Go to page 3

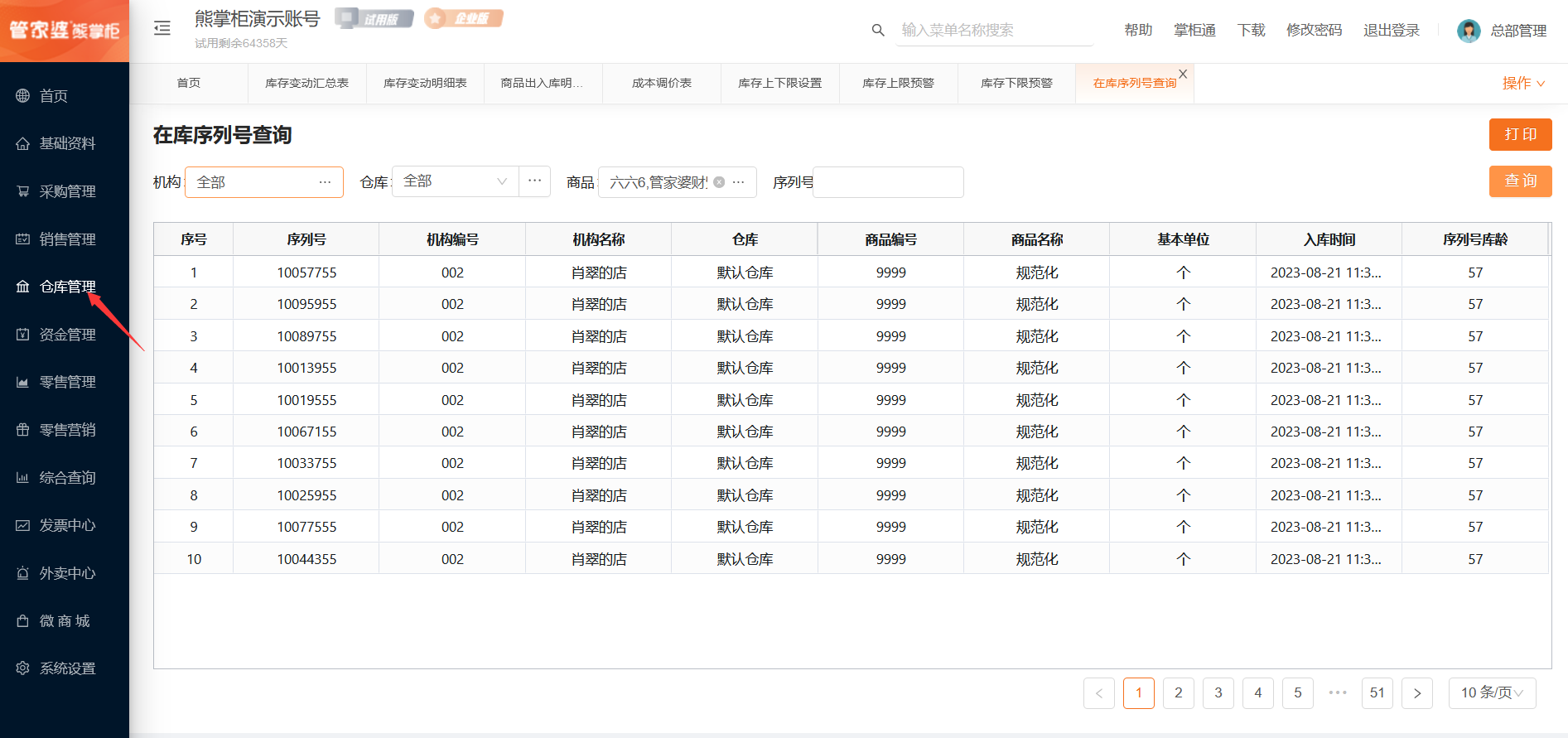pos(1218,693)
